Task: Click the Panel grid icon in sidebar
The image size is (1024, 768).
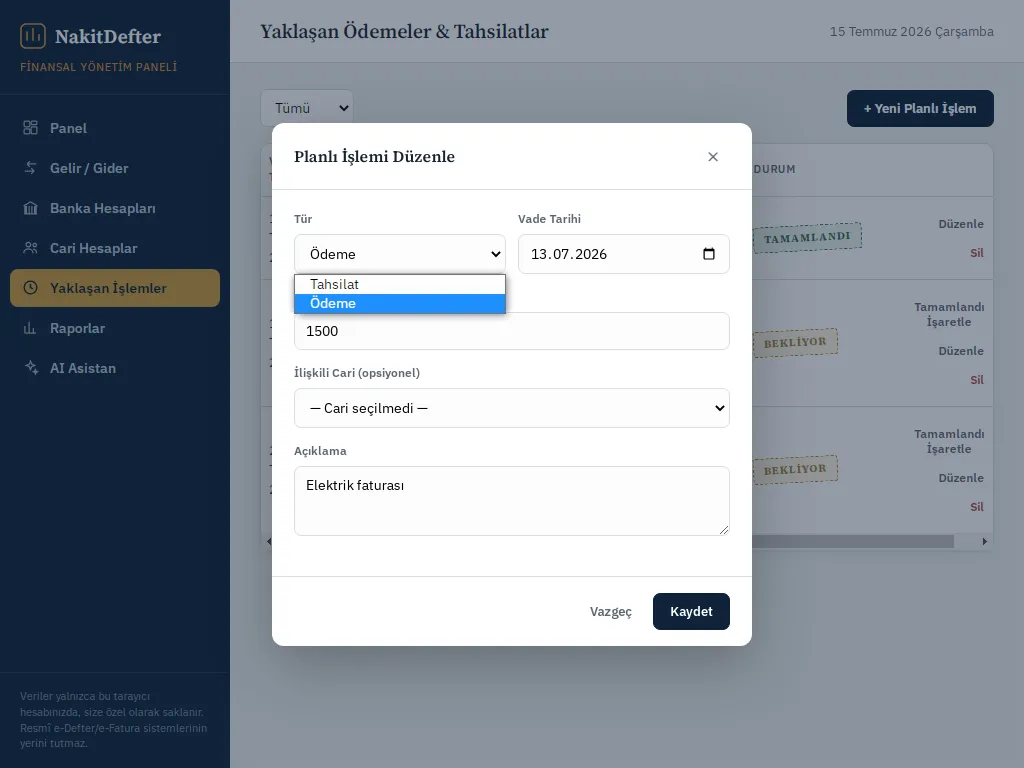Action: pyautogui.click(x=30, y=128)
